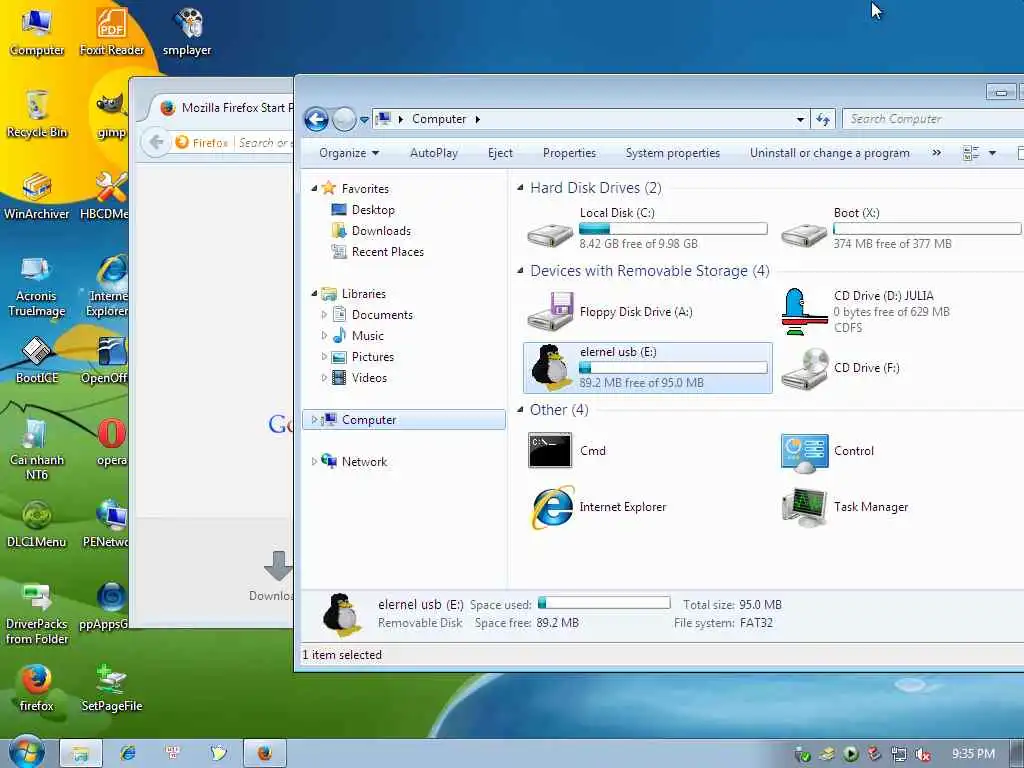This screenshot has height=768, width=1024.
Task: Expand the Network tree node
Action: coord(314,462)
